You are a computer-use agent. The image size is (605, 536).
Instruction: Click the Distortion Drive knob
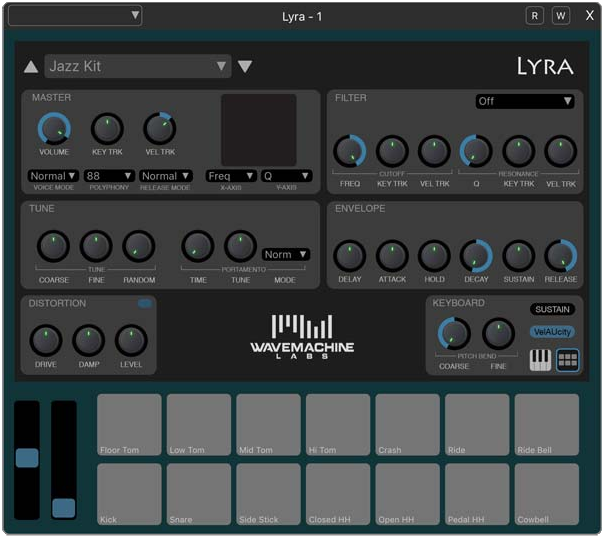[46, 340]
